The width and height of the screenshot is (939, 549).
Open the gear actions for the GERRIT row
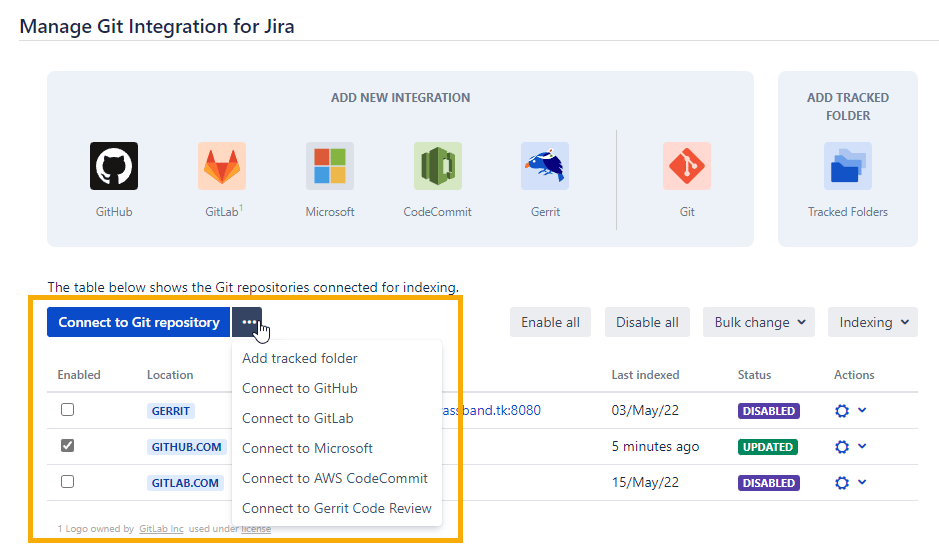(x=842, y=411)
